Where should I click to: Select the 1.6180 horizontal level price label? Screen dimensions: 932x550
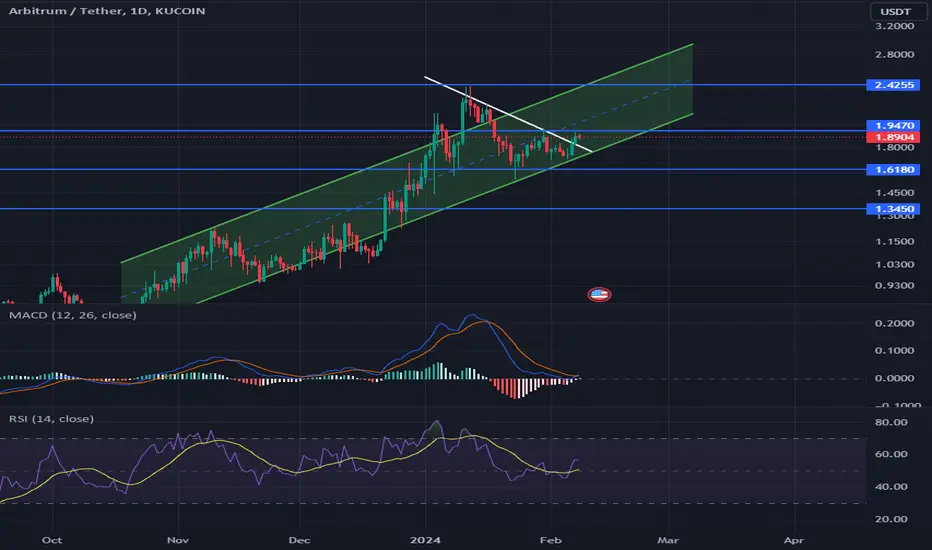tap(893, 169)
